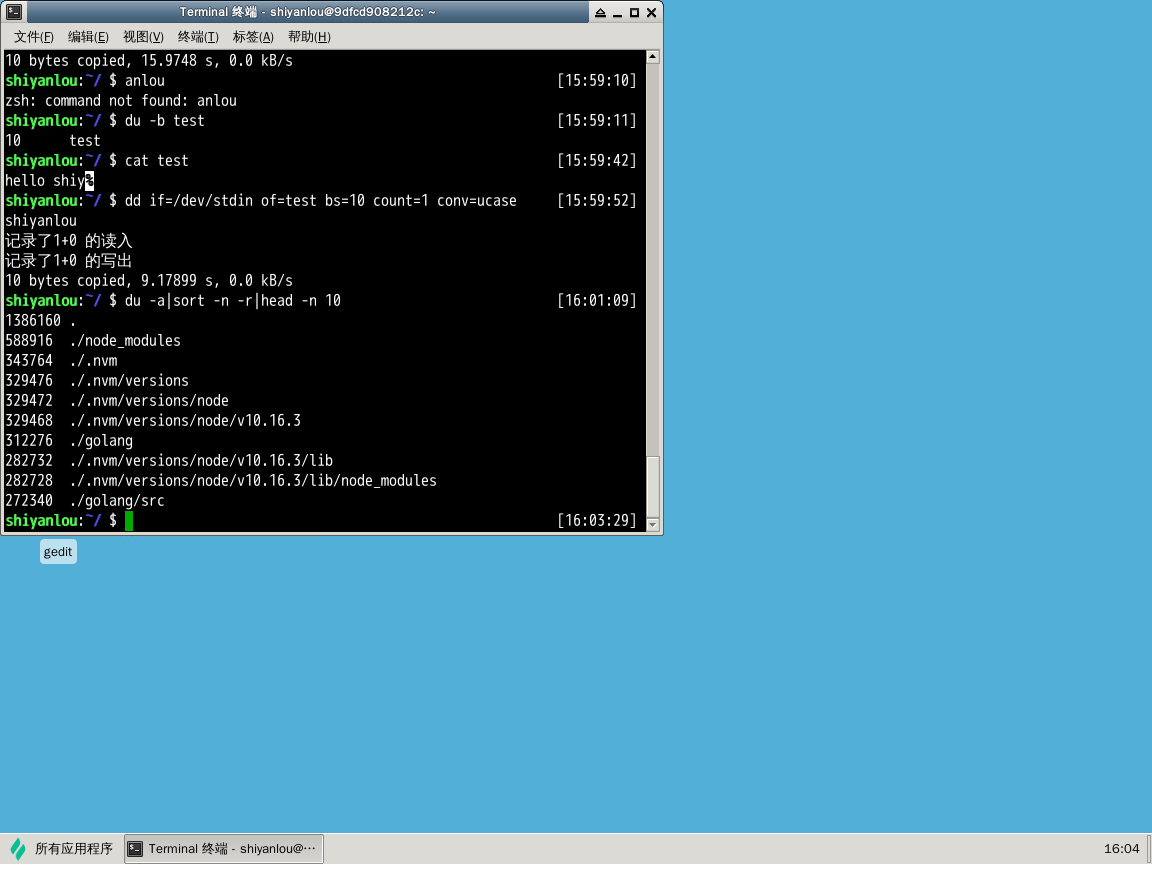The height and width of the screenshot is (896, 1152).
Task: Click the scrollbar down arrow
Action: [652, 524]
